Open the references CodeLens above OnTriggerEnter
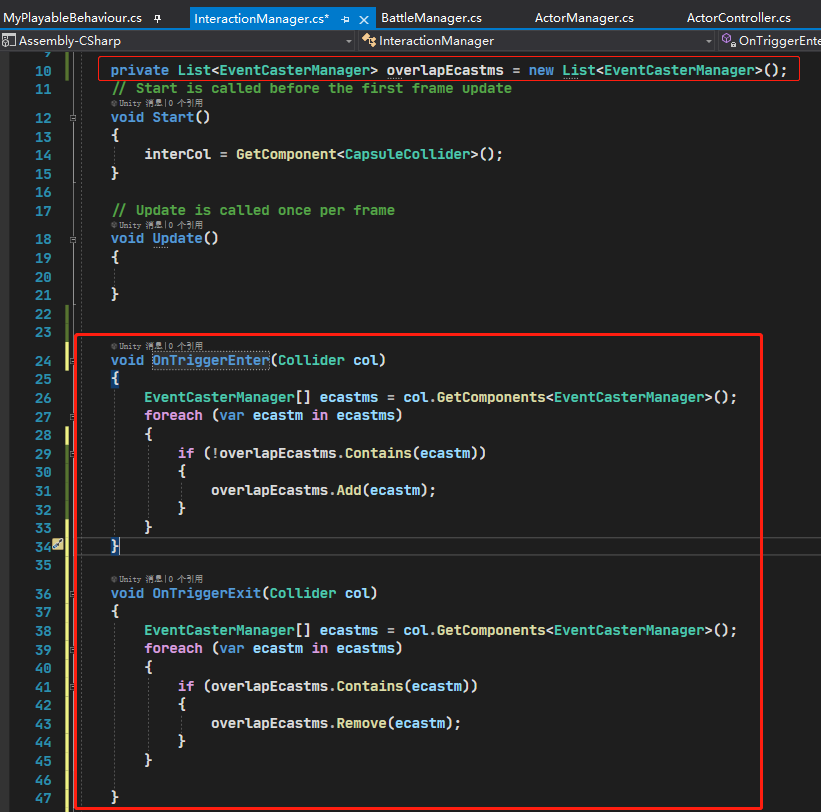The image size is (821, 812). click(x=185, y=346)
